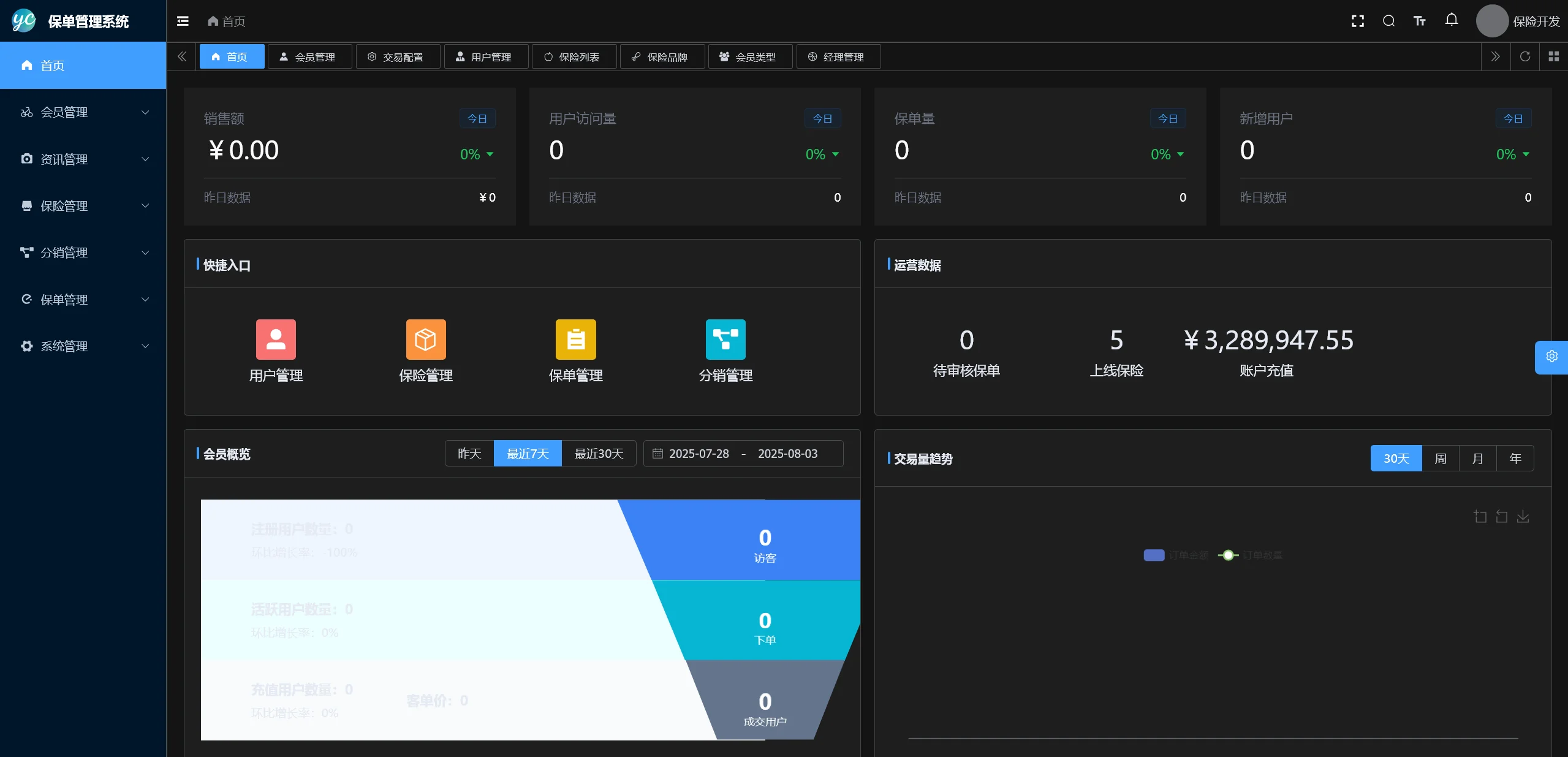Open 保险管理 orange shortcut icon

[426, 340]
